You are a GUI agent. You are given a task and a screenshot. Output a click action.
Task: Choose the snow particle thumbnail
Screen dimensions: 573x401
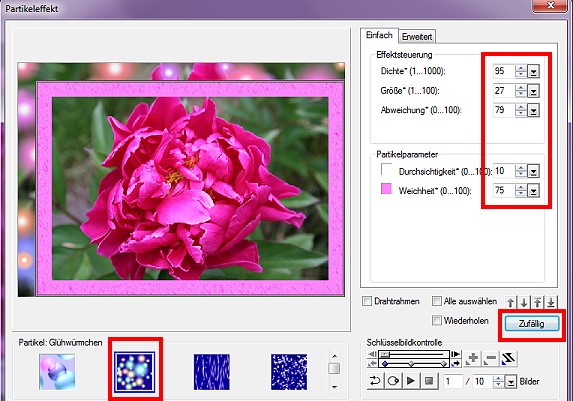coord(289,372)
